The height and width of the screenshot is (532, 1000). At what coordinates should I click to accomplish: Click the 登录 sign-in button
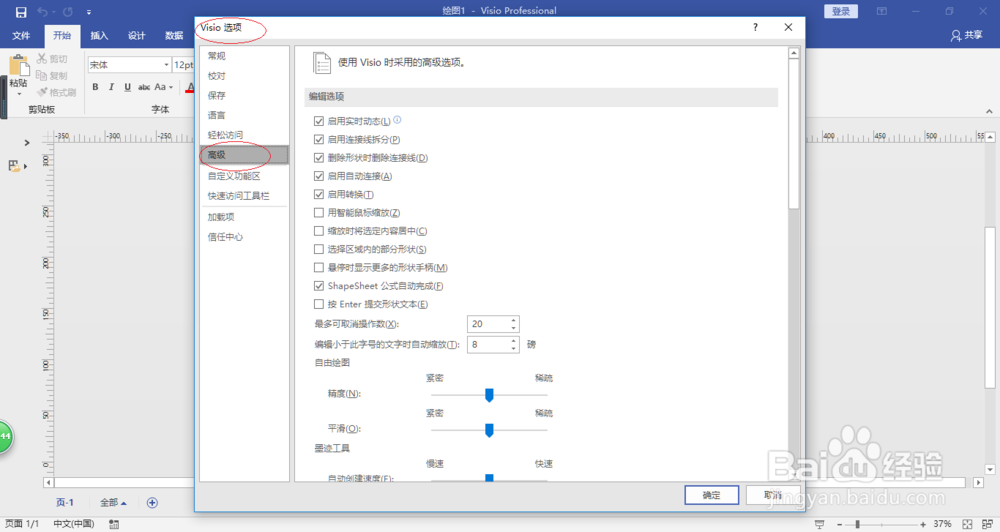click(x=841, y=11)
